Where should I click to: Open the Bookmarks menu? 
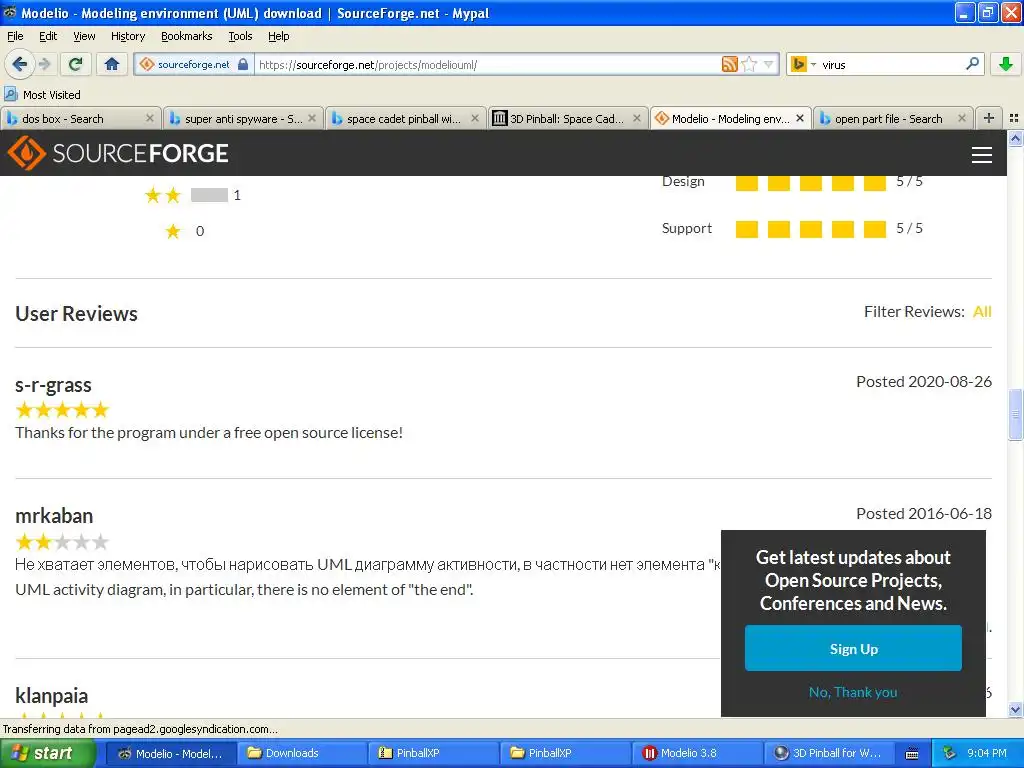click(187, 36)
